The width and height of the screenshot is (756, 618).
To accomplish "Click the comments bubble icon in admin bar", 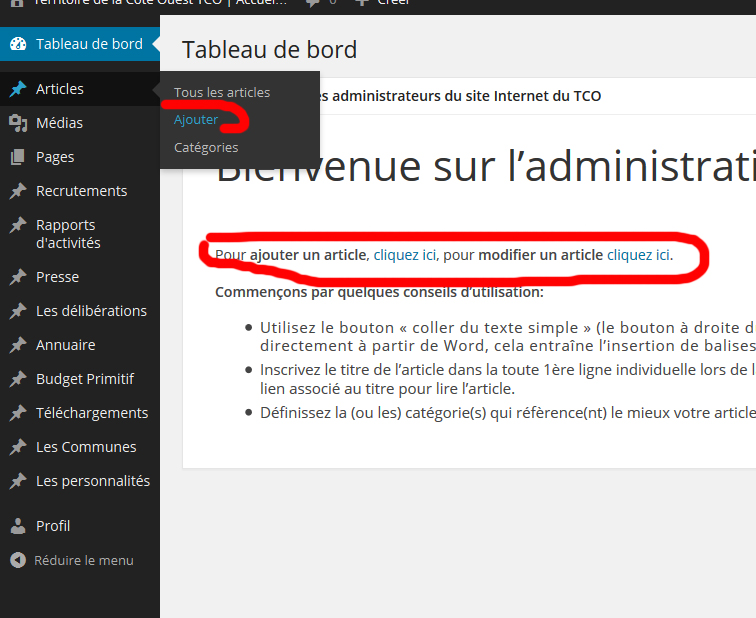I will pos(313,3).
